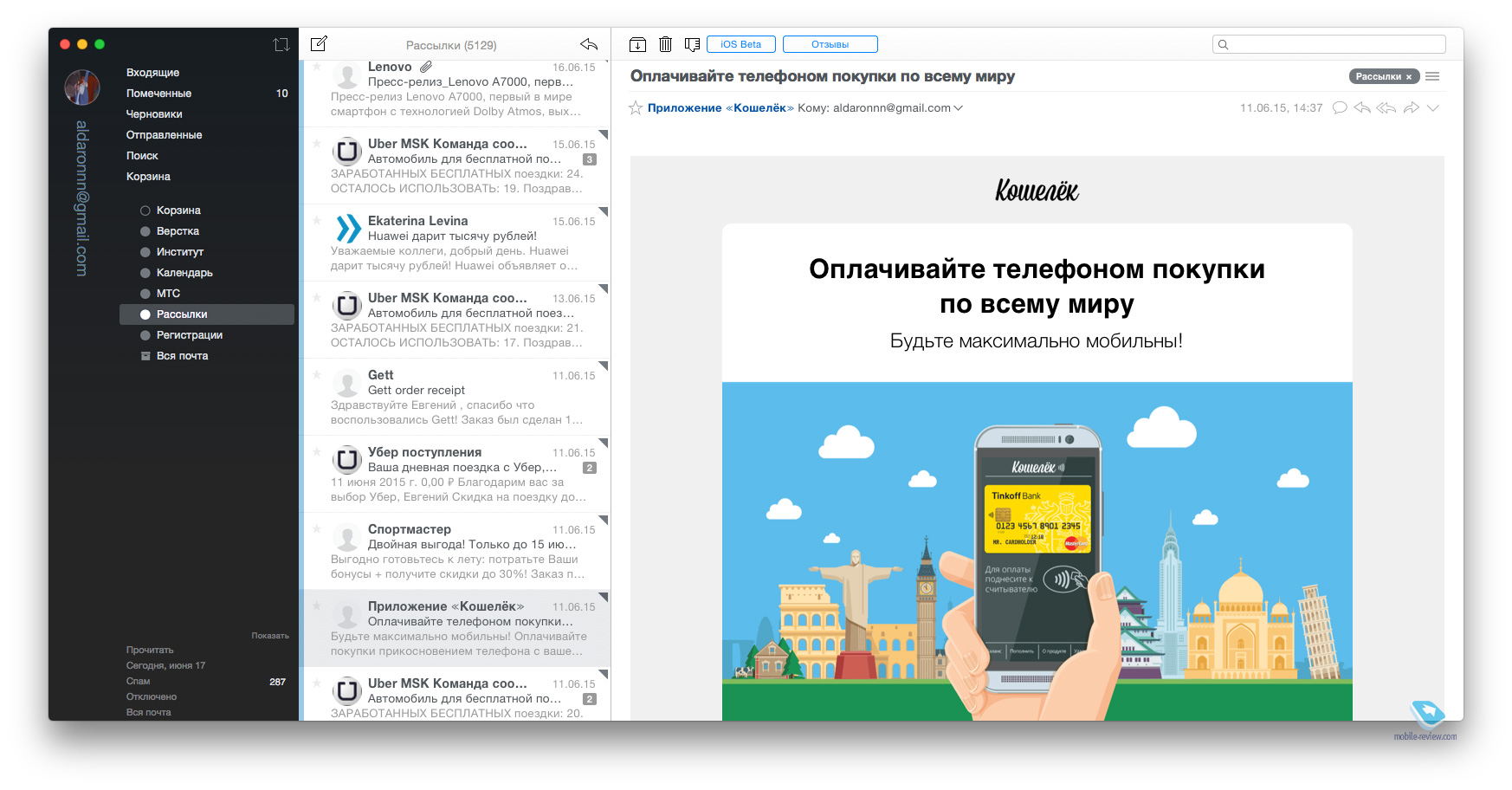Click the magnifier icon in the search box
The image size is (1512, 790).
pos(1223,44)
